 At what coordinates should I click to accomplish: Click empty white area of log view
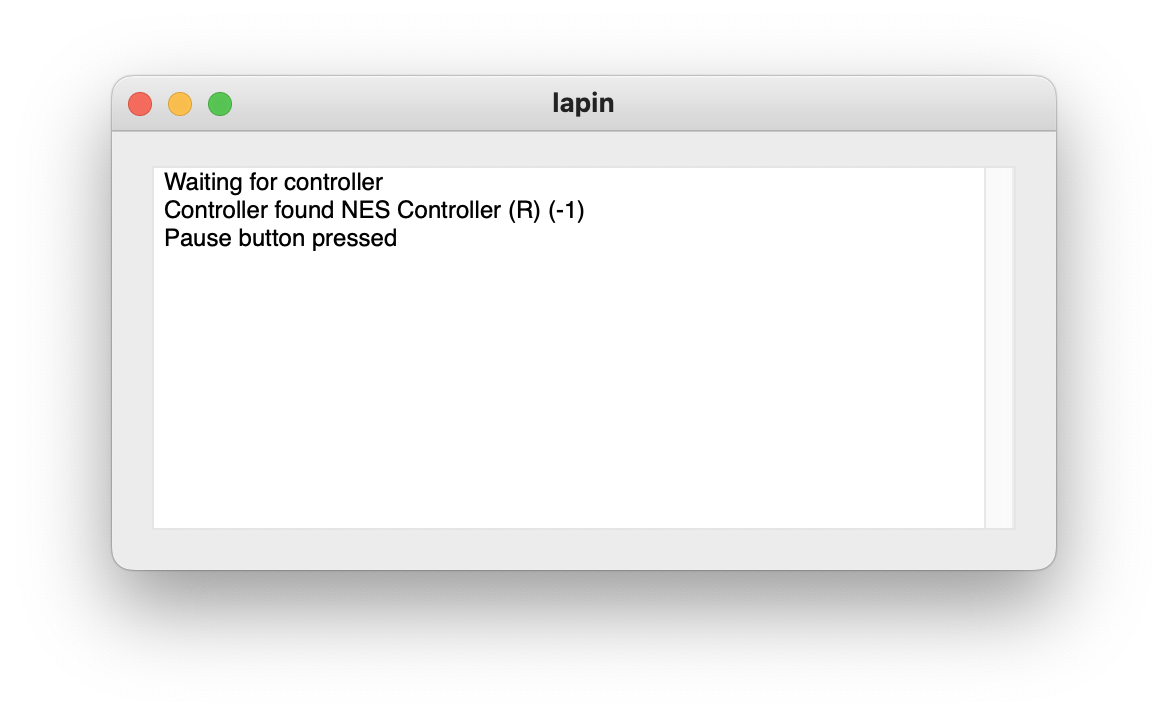coord(569,387)
